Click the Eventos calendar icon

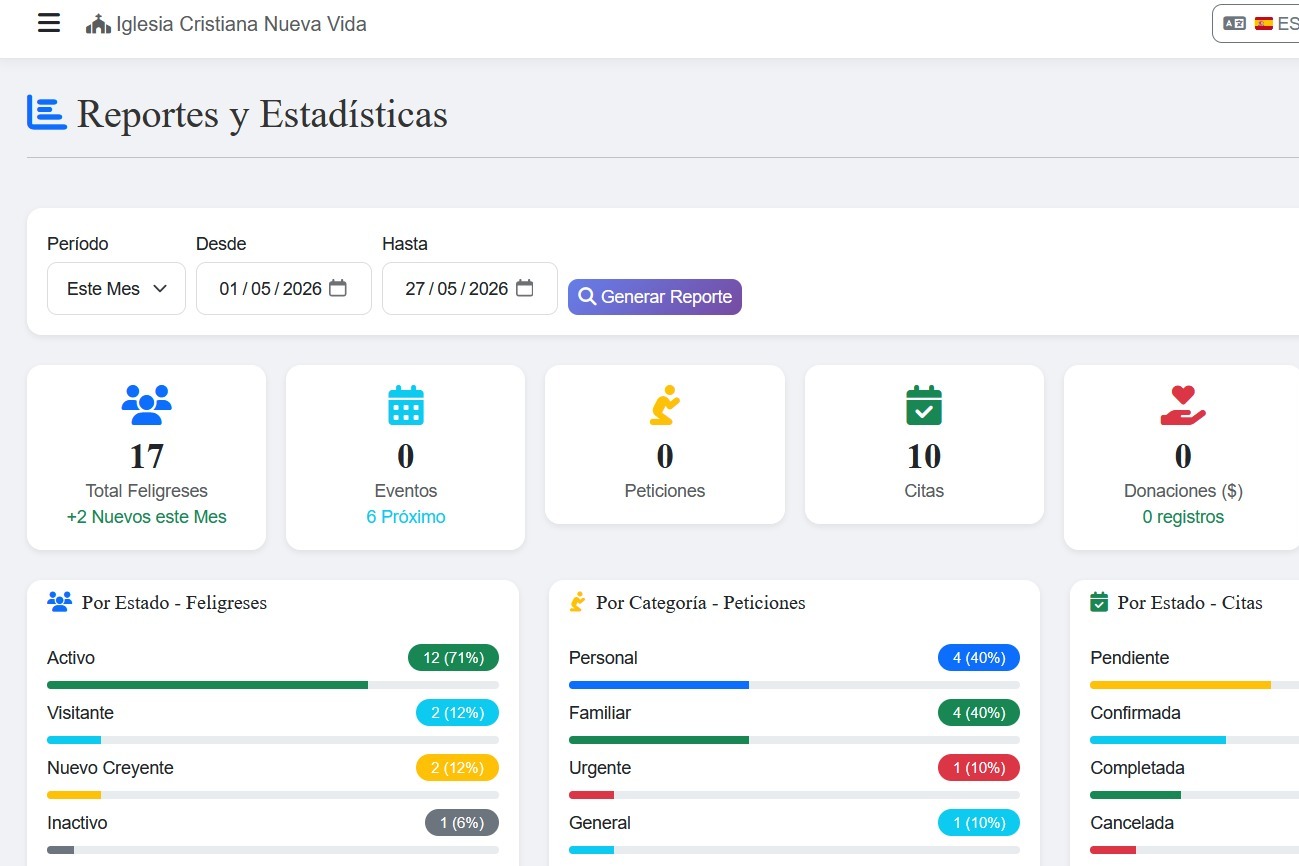[x=406, y=405]
